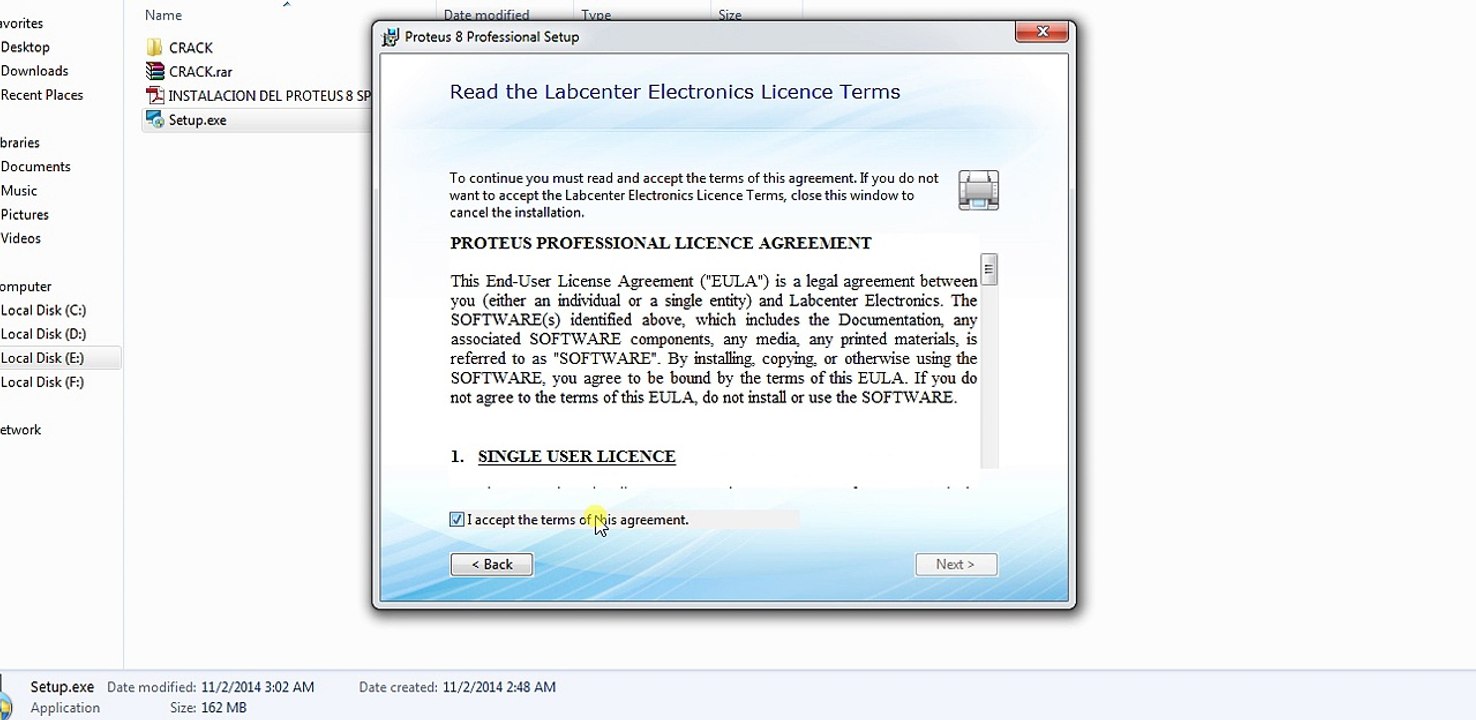Sort files by the Size column header

[730, 15]
